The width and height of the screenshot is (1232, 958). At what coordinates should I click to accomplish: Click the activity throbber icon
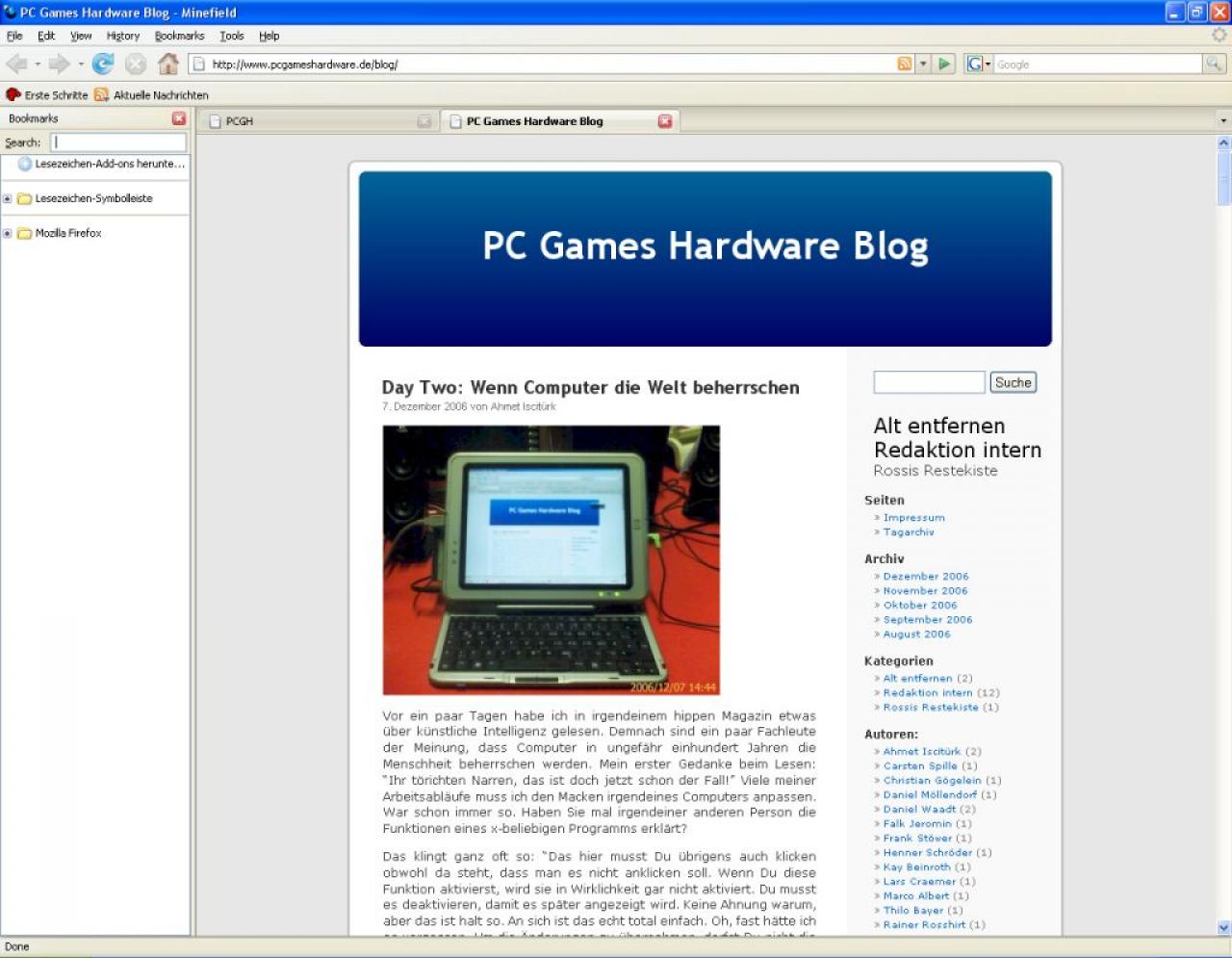pyautogui.click(x=1219, y=36)
